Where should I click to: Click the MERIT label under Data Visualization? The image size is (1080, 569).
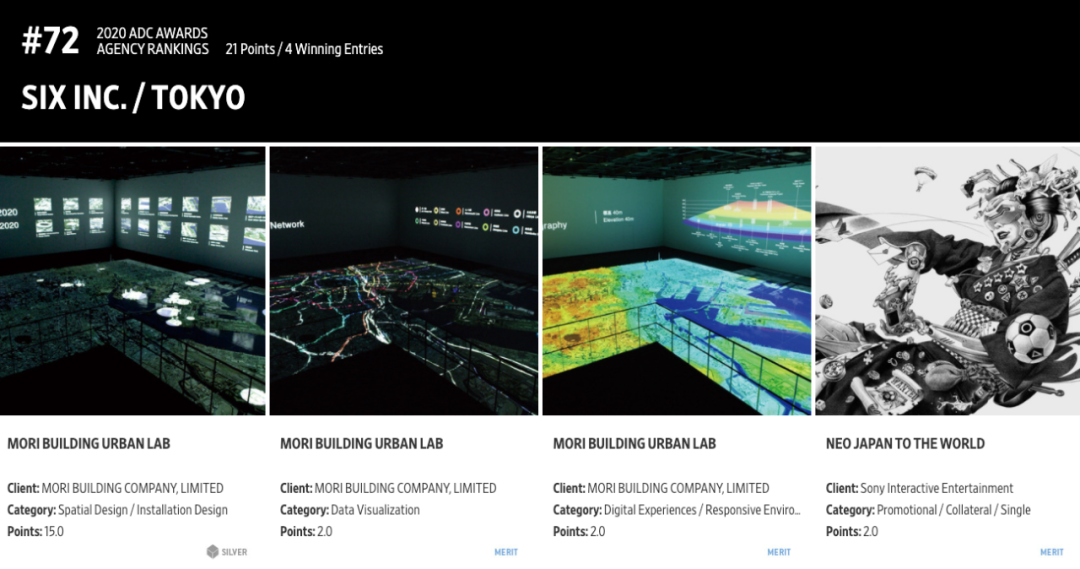pos(506,552)
